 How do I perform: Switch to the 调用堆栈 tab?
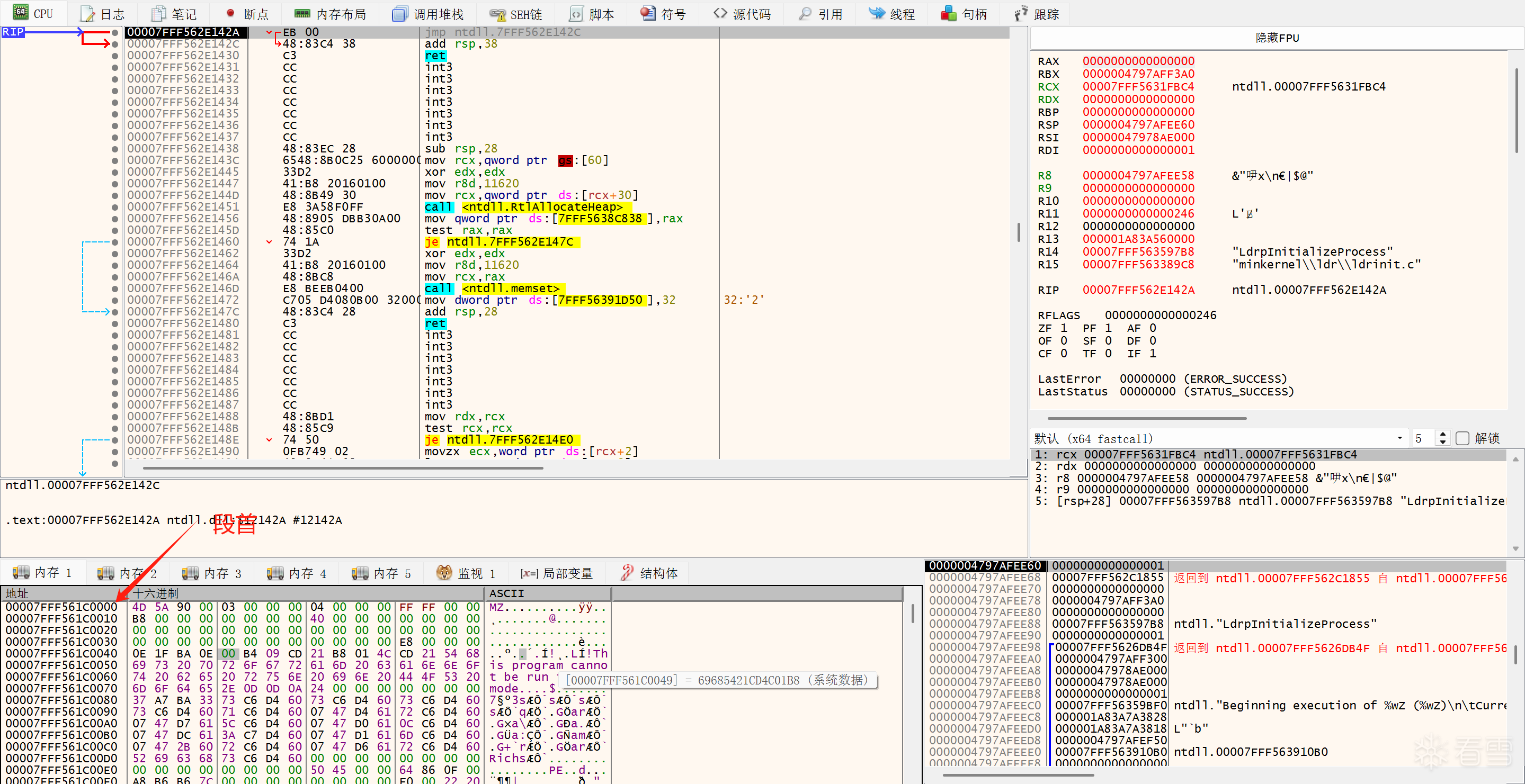coord(428,14)
